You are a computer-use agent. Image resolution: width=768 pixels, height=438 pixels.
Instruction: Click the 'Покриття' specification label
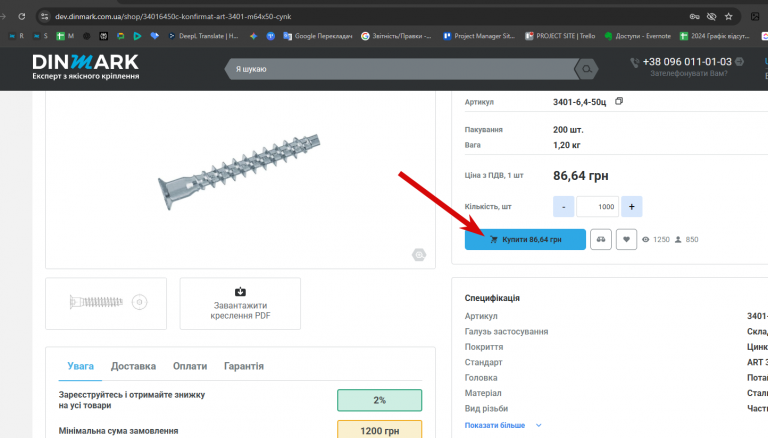pyautogui.click(x=484, y=347)
